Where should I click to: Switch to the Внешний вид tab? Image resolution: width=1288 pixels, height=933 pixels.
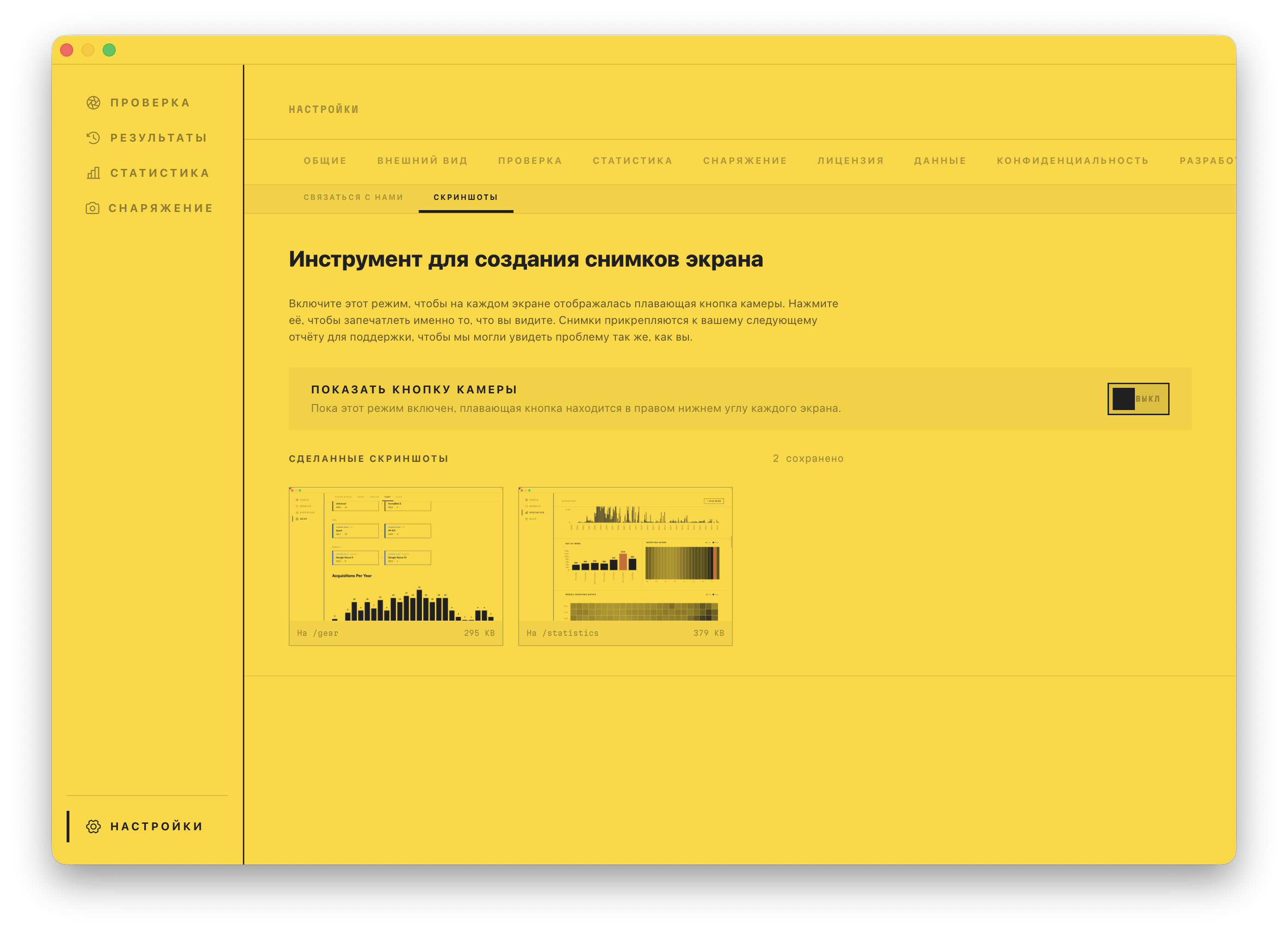[x=422, y=161]
